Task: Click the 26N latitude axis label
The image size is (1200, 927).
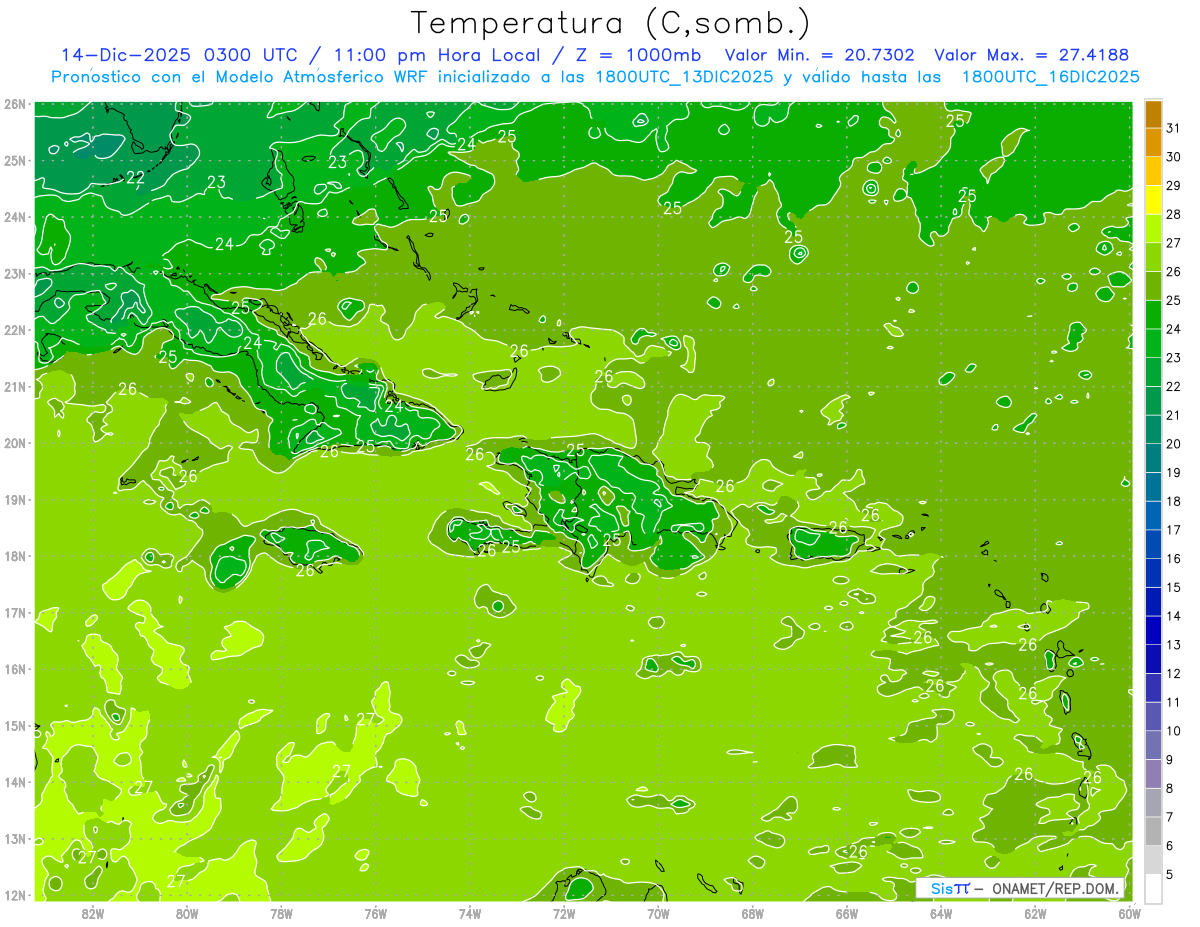Action: pyautogui.click(x=14, y=104)
